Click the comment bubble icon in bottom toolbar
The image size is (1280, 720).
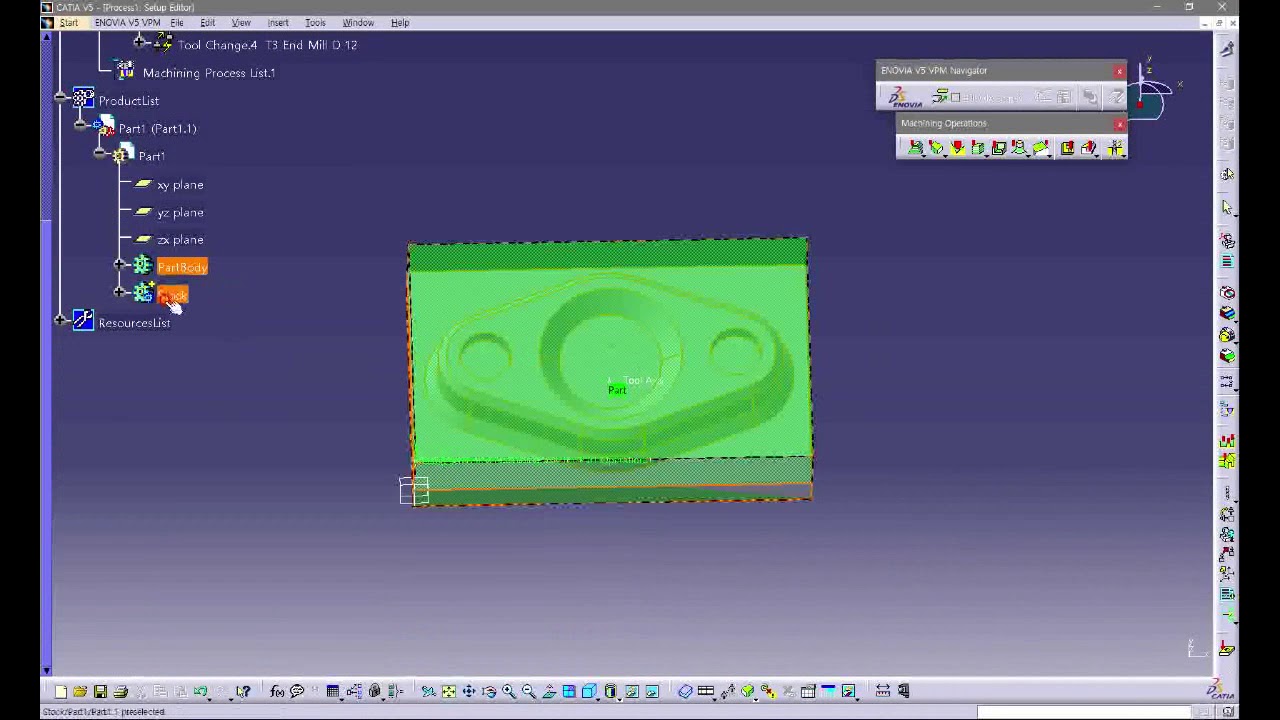pos(297,691)
